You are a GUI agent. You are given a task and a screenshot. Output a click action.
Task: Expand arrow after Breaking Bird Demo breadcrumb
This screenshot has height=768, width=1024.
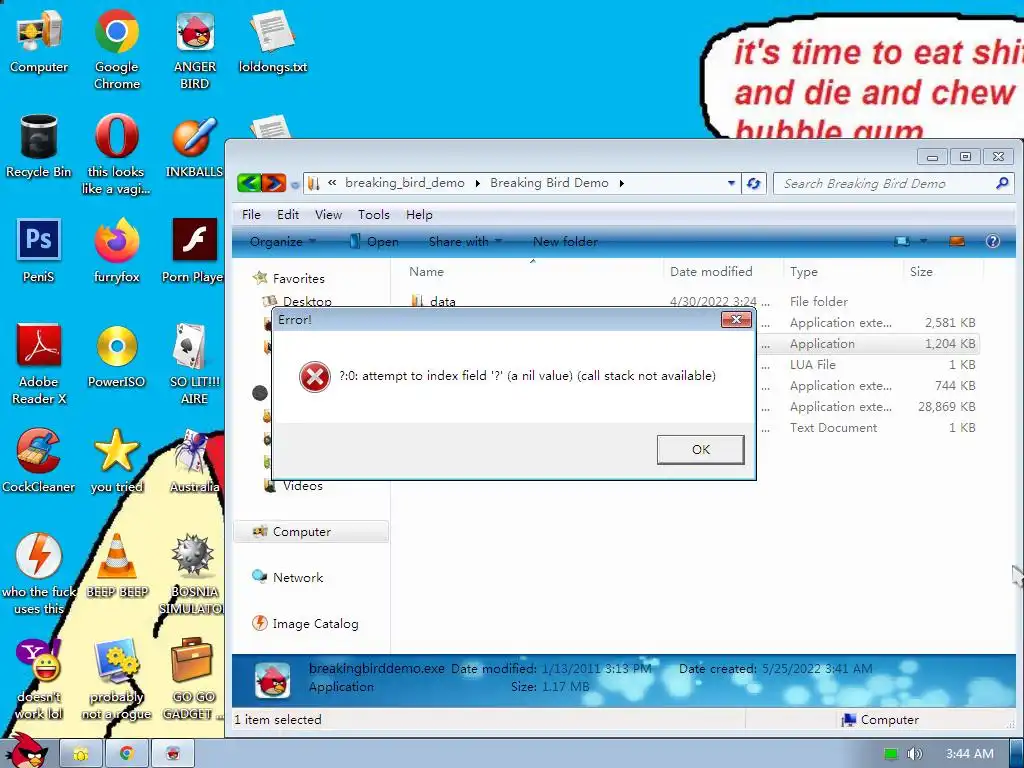(x=621, y=184)
